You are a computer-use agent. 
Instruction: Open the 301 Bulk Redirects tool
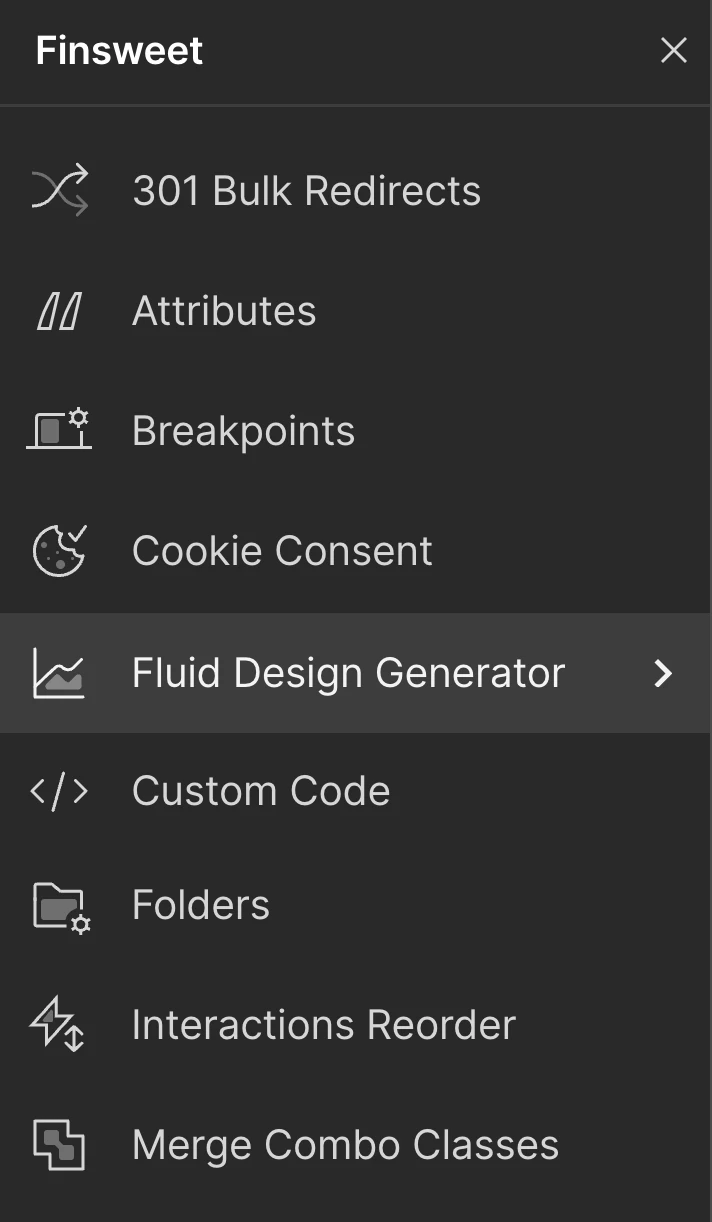coord(305,190)
